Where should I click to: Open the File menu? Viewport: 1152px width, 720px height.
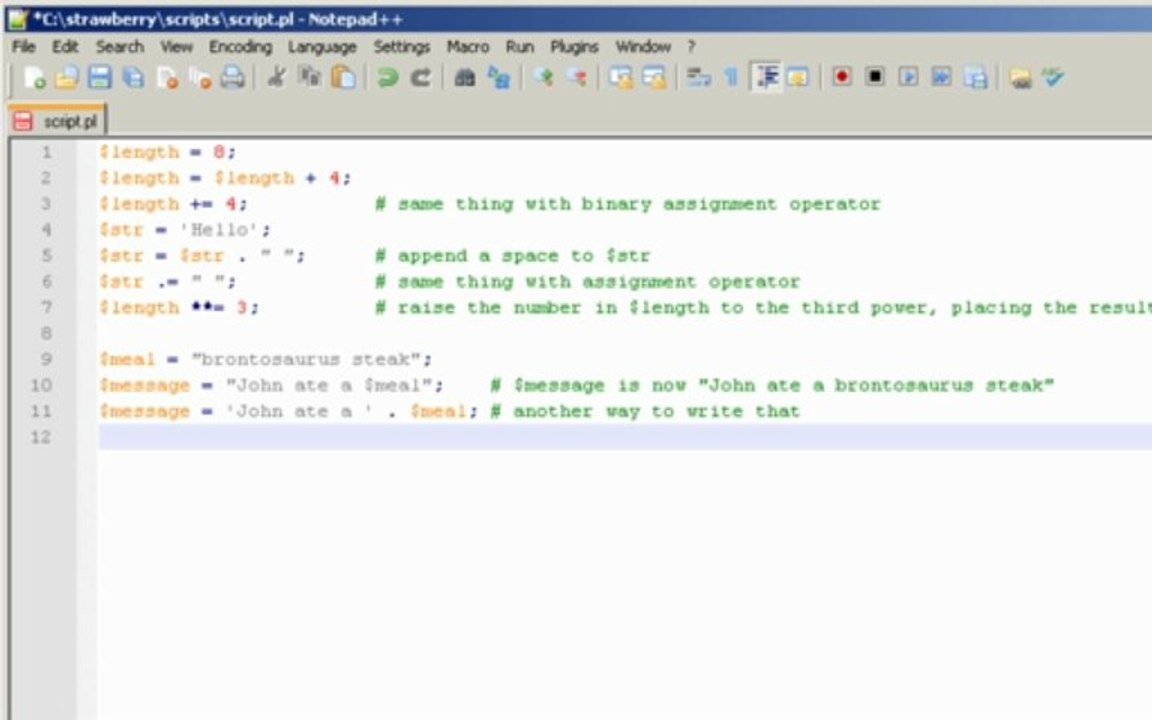[24, 46]
